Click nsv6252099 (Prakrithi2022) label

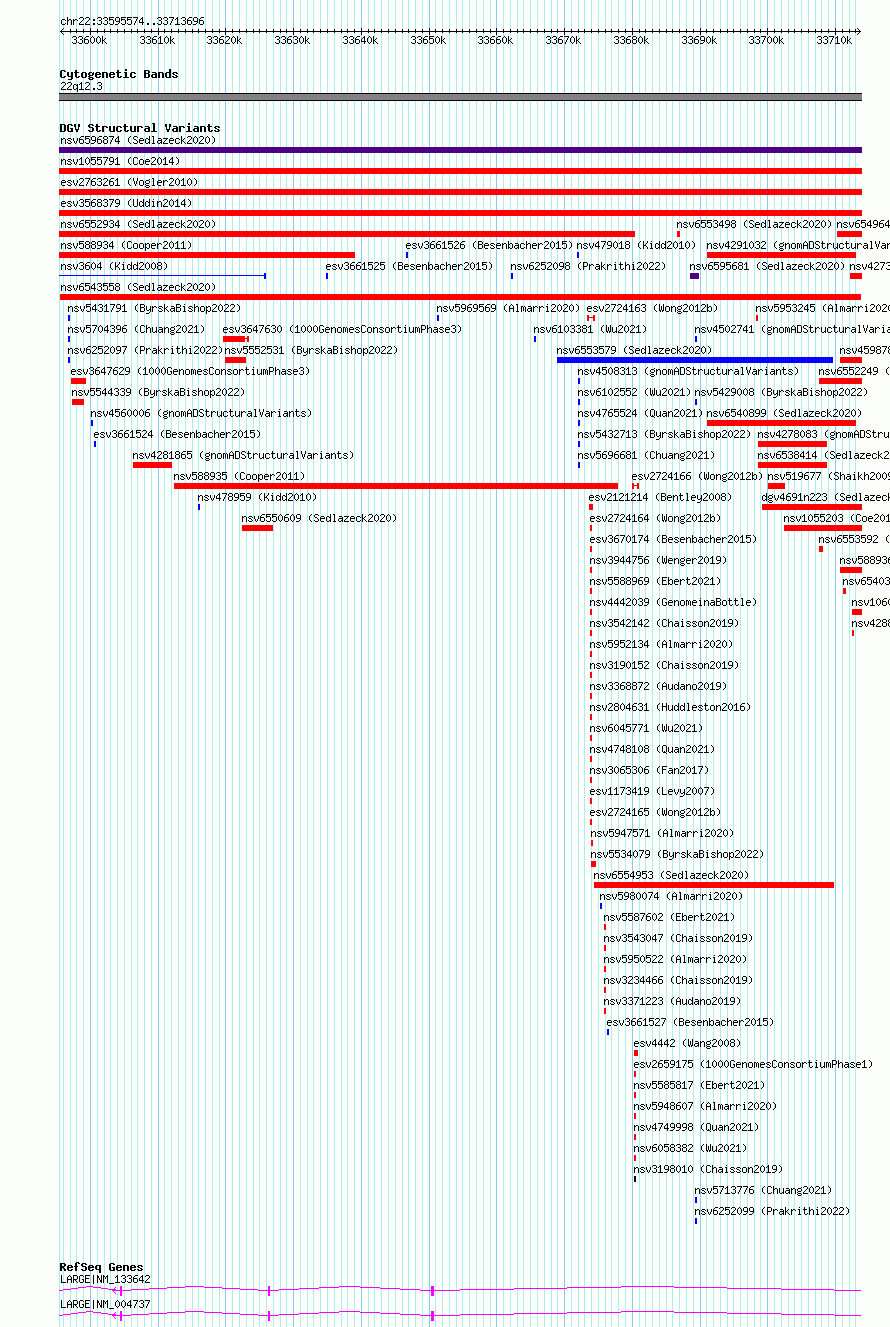pos(772,1211)
